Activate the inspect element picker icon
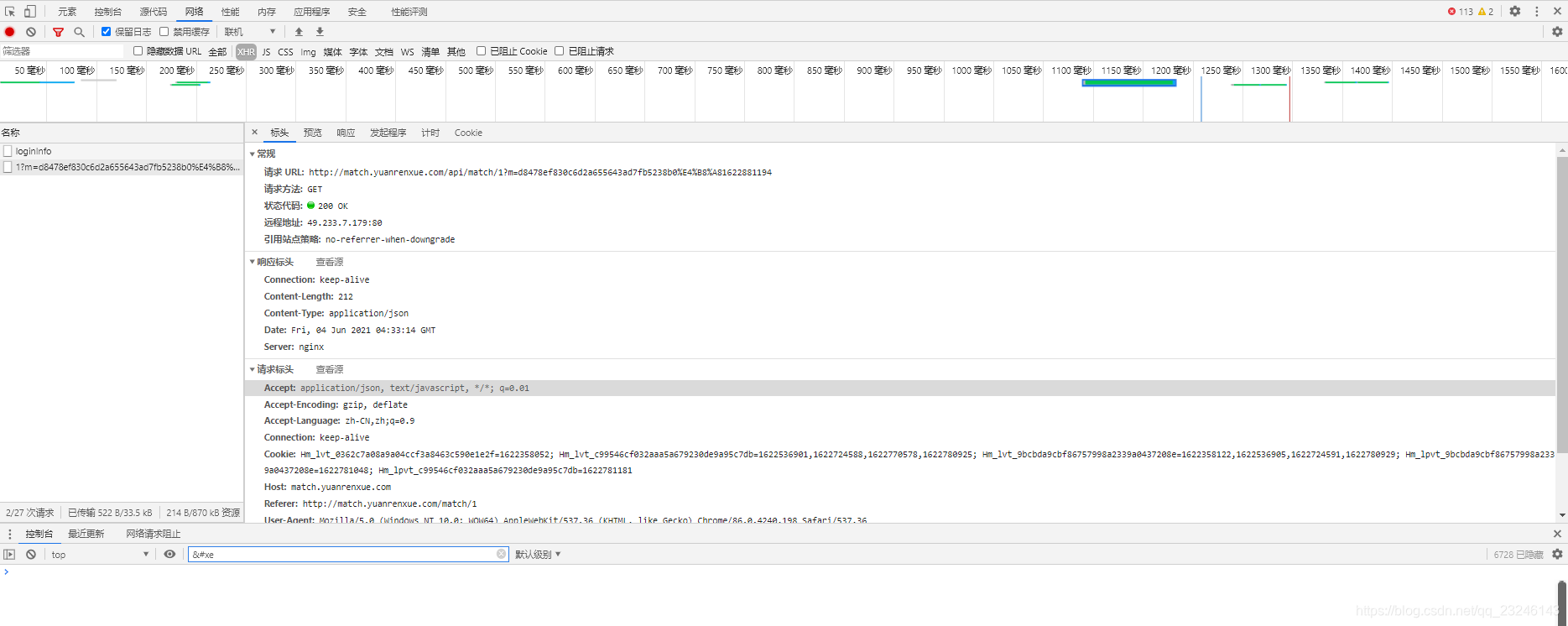Viewport: 1568px width, 626px height. tap(10, 12)
